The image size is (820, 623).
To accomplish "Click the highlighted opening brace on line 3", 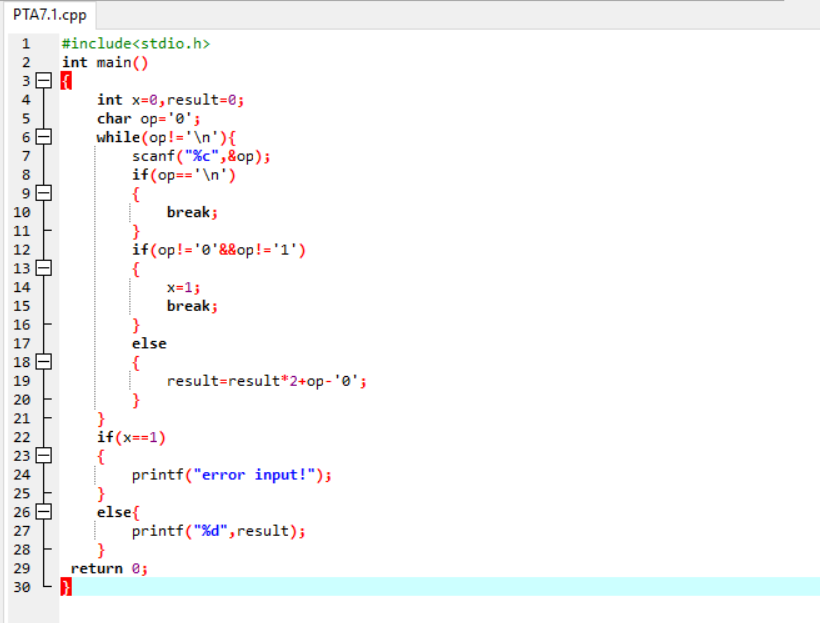I will (x=66, y=81).
